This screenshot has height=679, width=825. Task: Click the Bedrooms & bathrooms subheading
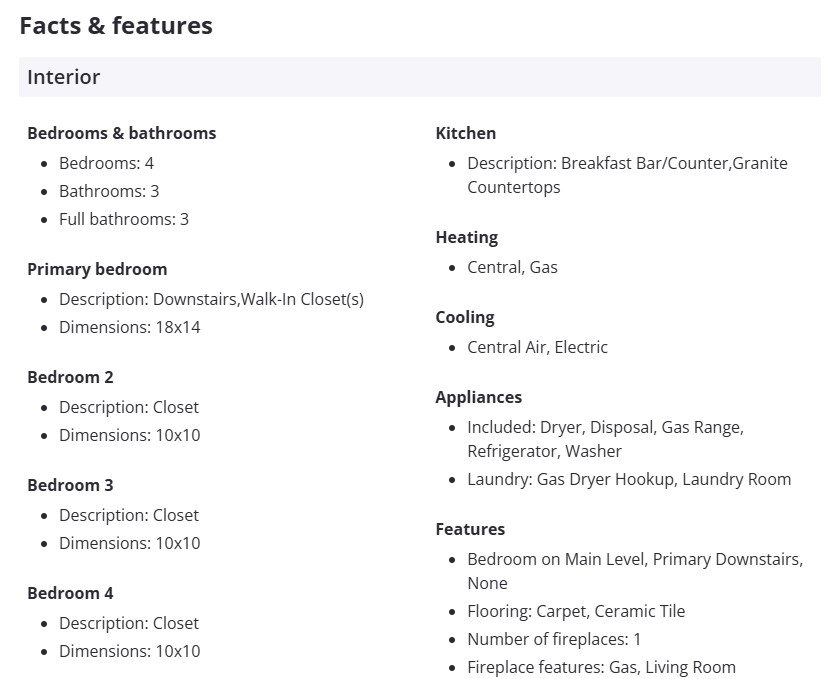click(121, 133)
